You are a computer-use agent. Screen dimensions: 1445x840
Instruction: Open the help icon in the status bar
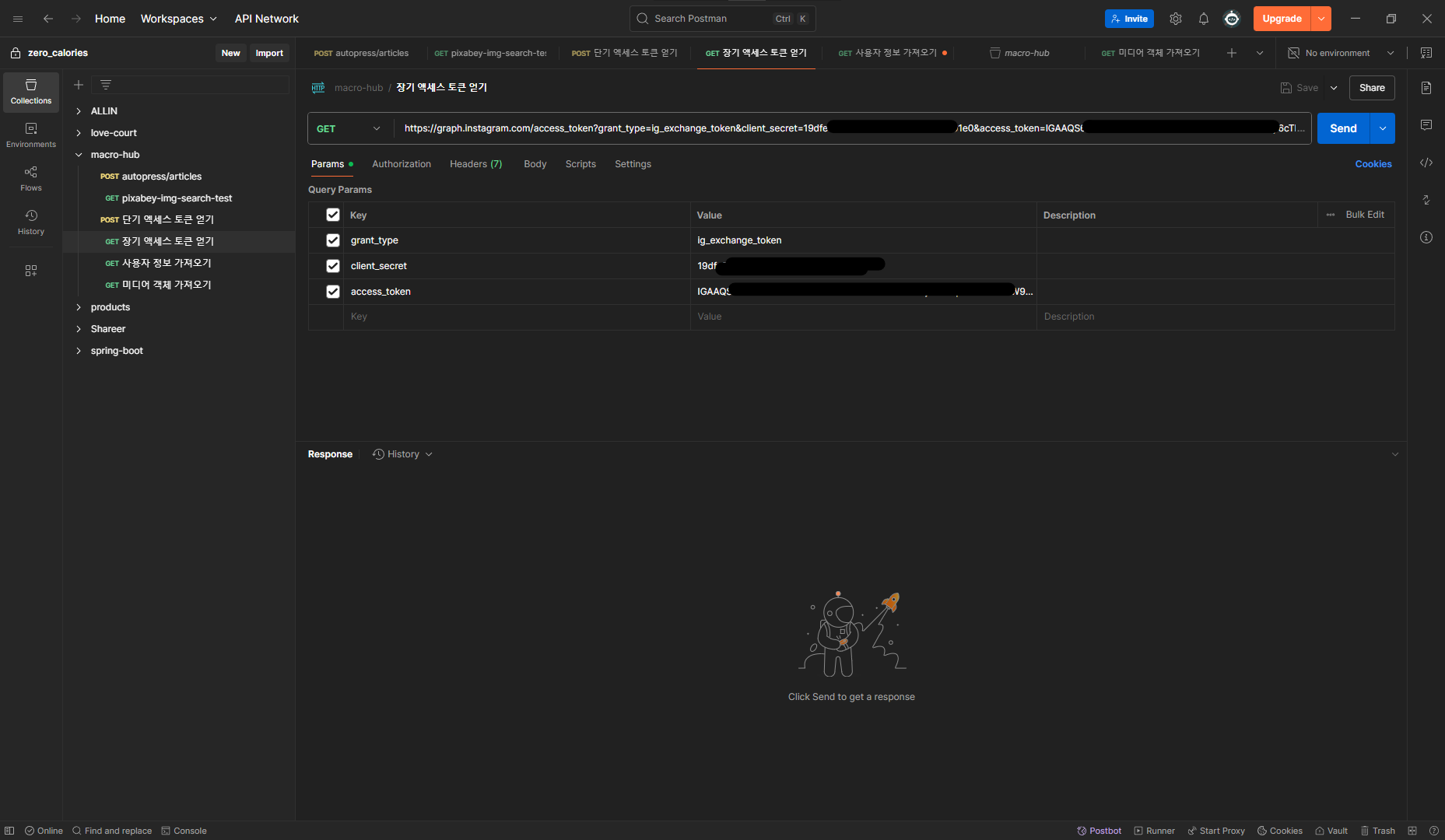point(1434,831)
